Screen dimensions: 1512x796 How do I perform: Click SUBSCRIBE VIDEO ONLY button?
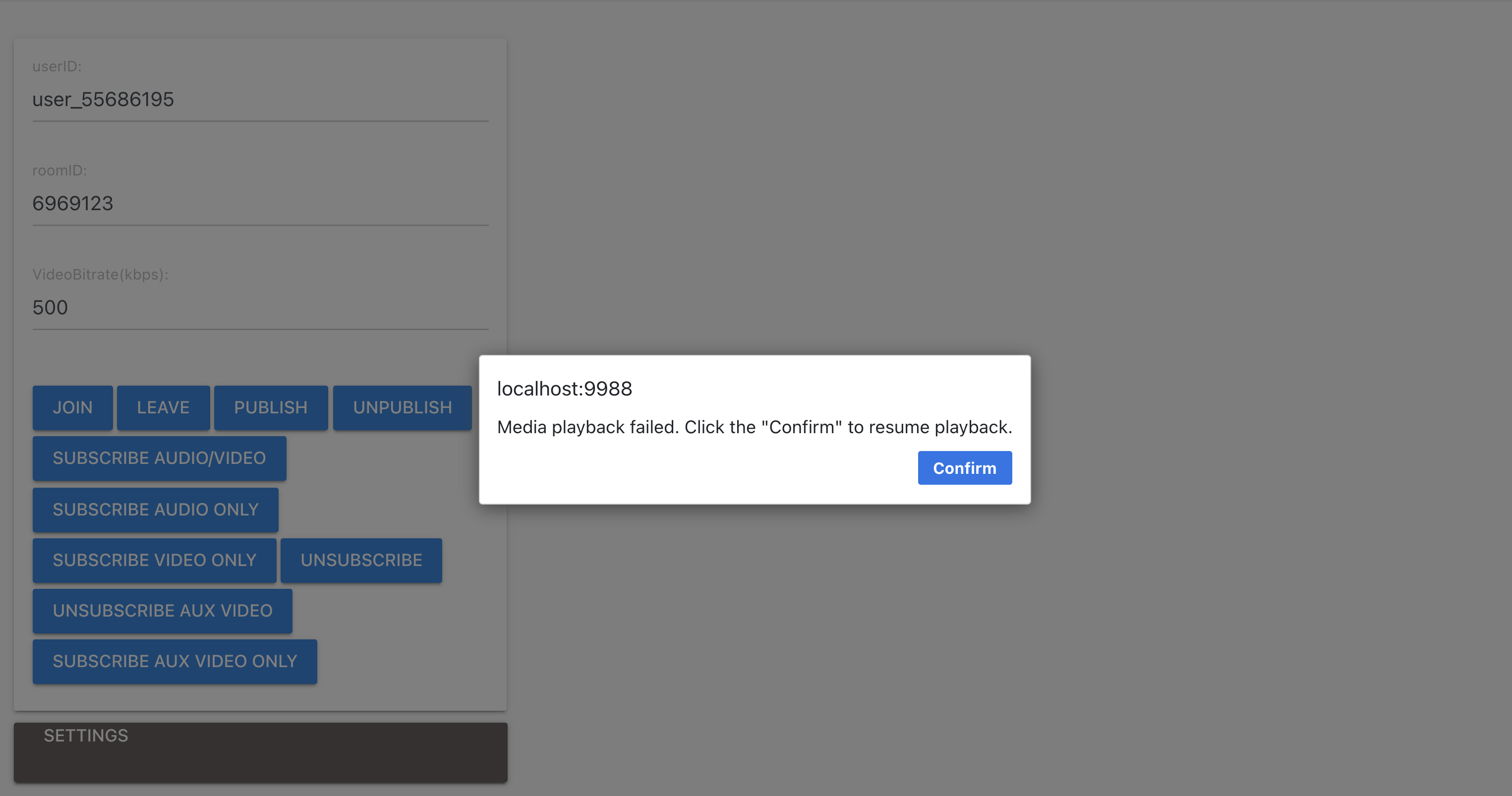(154, 560)
